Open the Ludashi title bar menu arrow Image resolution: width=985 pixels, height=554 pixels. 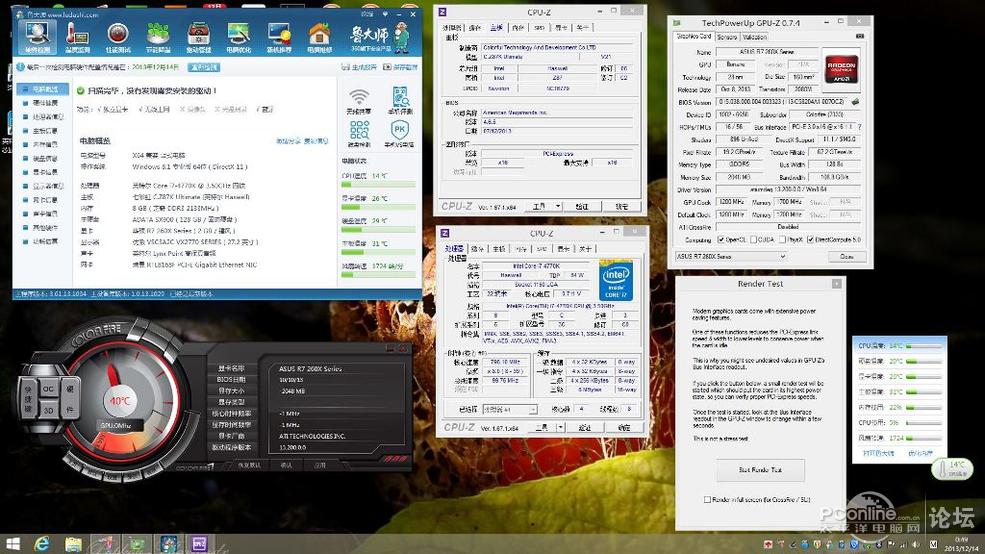[x=384, y=14]
